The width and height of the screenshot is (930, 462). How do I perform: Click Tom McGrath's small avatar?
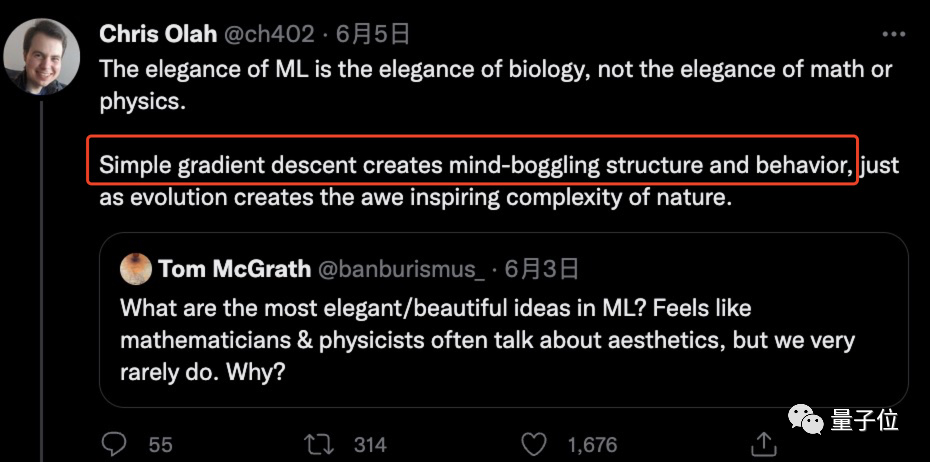[134, 268]
